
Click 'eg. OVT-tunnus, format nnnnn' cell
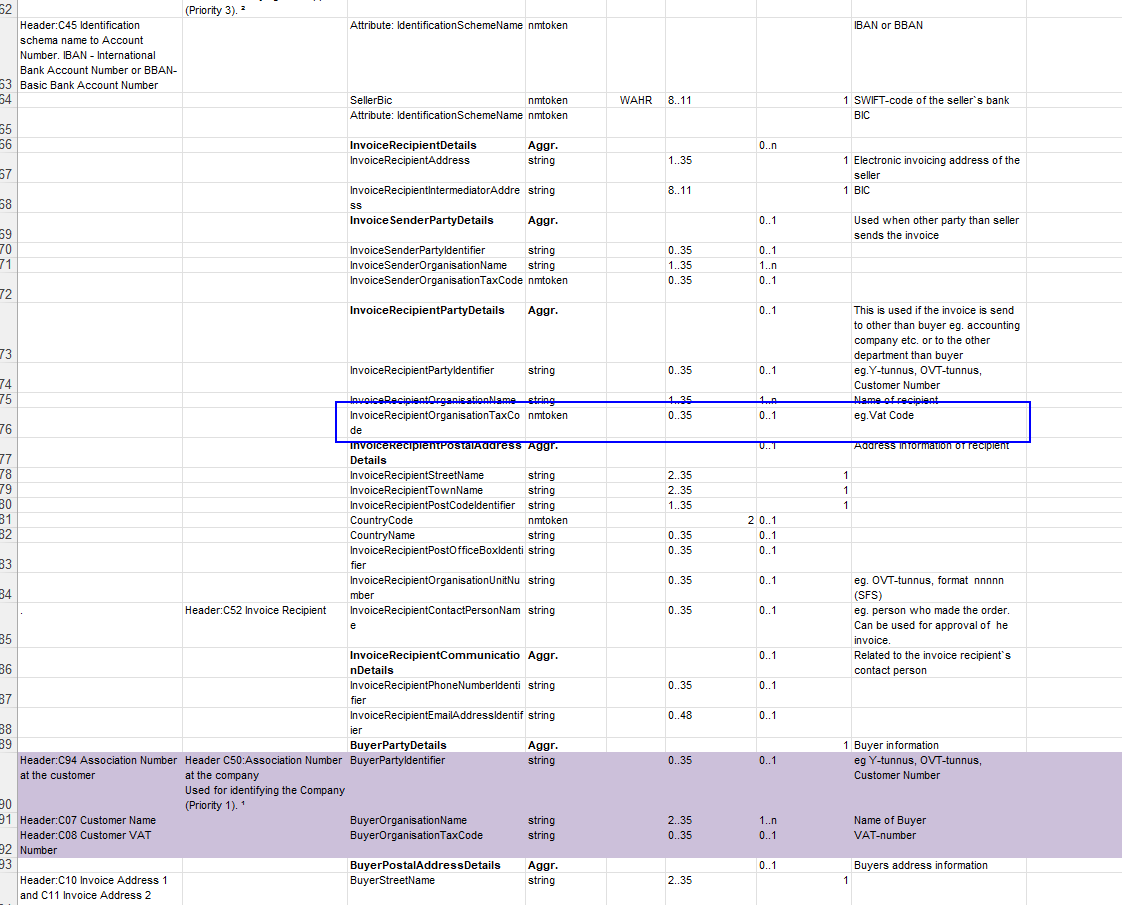click(x=938, y=587)
